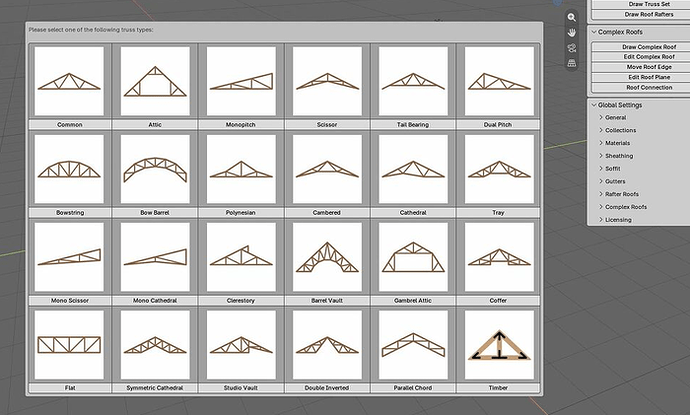Select the Mono Scissor truss thumbnail
The image size is (690, 415).
tap(69, 257)
